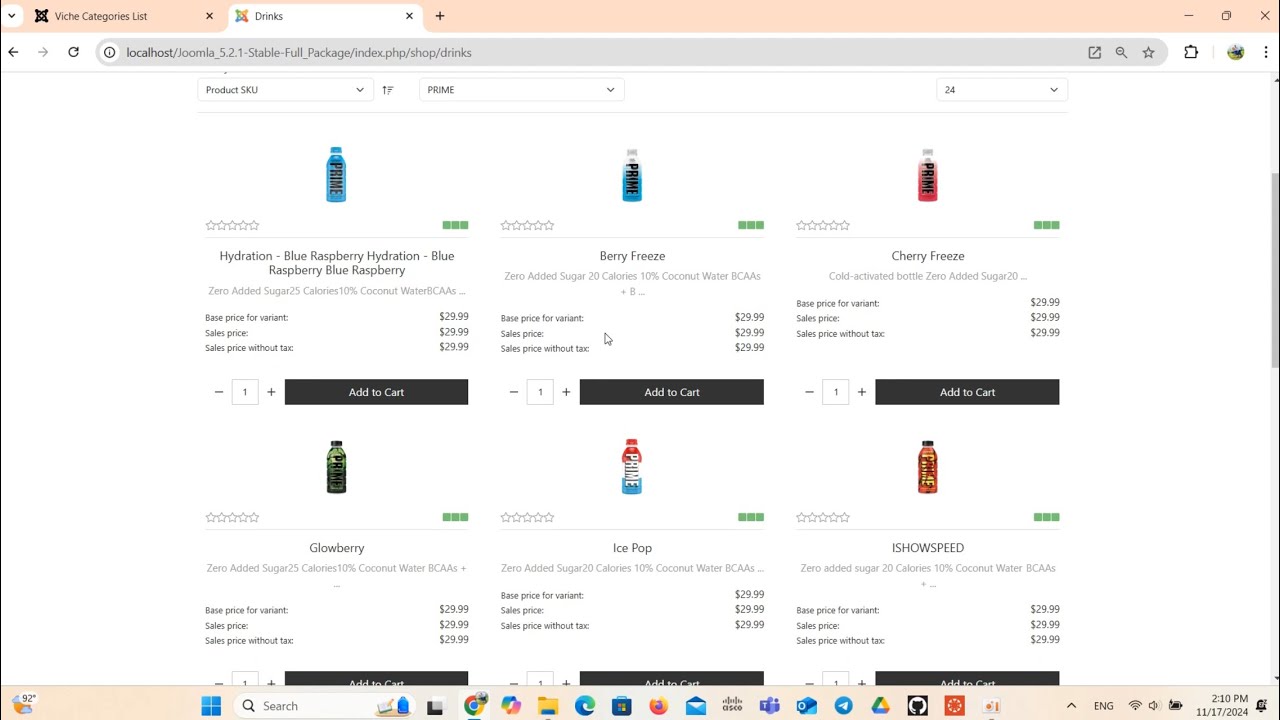Bookmark this page with star icon

pos(1148,52)
